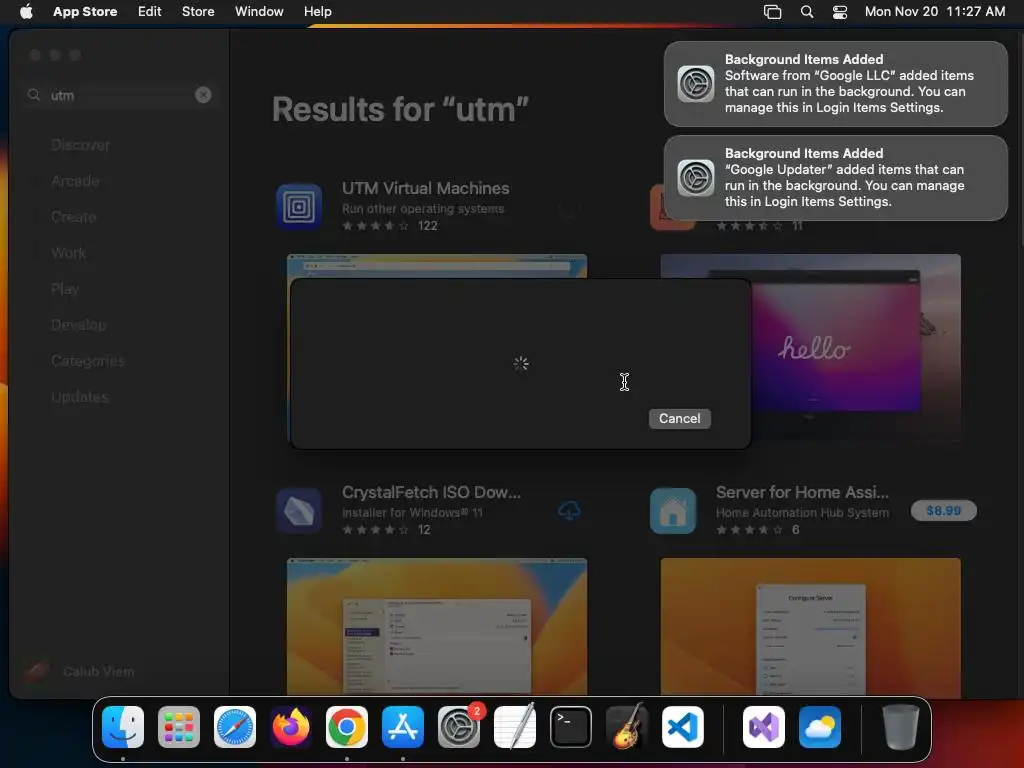Viewport: 1024px width, 768px height.
Task: Open the Help menu
Action: tap(317, 11)
